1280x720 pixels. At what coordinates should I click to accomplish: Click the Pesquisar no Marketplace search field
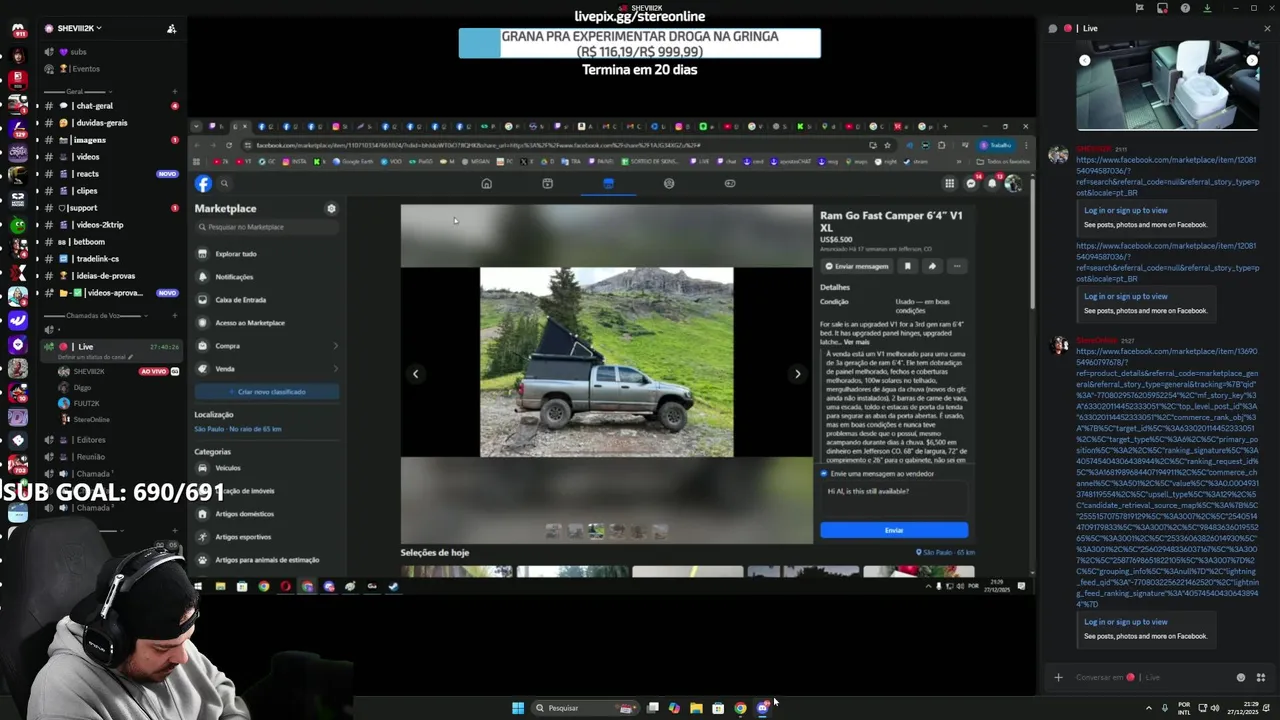pyautogui.click(x=268, y=227)
